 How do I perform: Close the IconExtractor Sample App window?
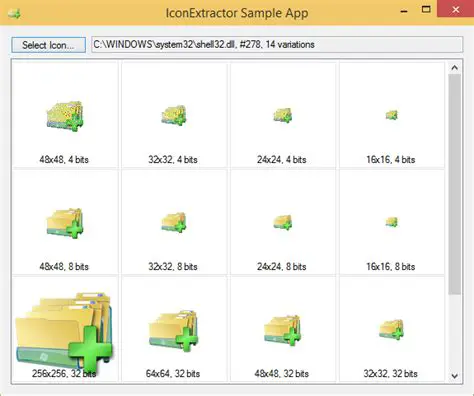point(456,9)
